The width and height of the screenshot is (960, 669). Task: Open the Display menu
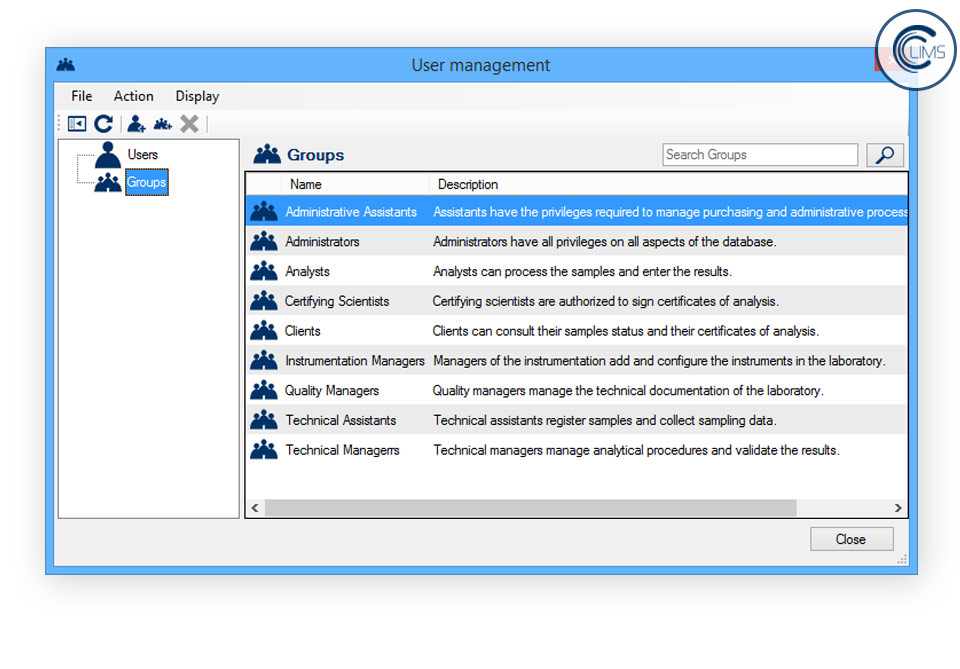coord(197,96)
